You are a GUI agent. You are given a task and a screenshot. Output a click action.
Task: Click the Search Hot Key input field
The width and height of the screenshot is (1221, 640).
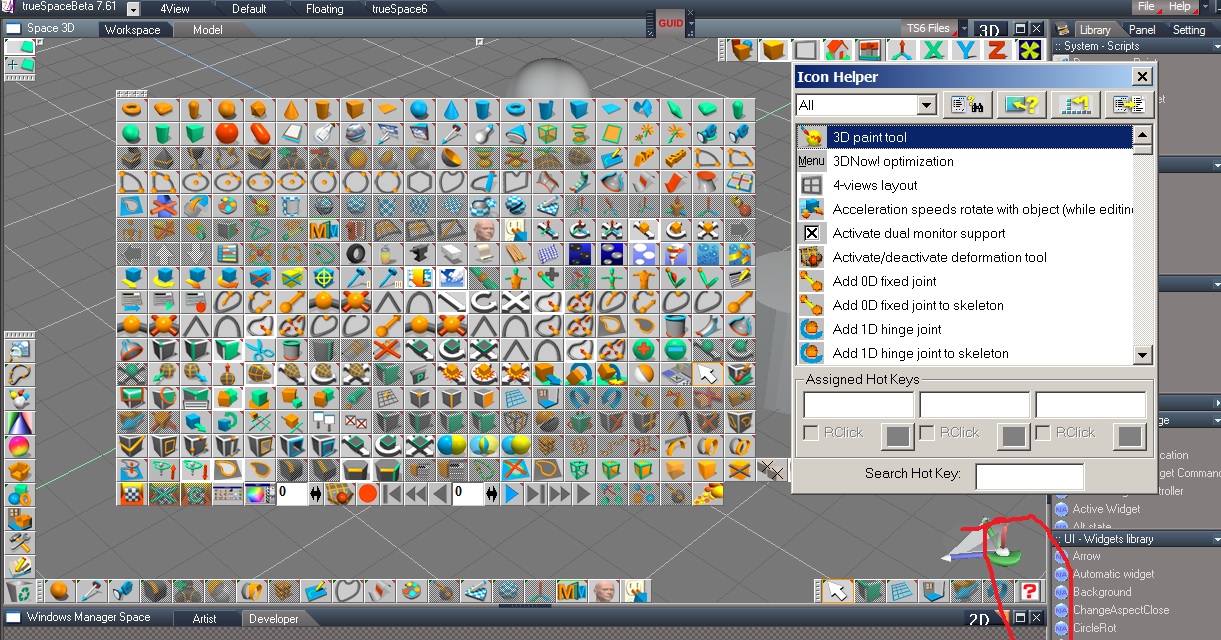tap(1029, 476)
